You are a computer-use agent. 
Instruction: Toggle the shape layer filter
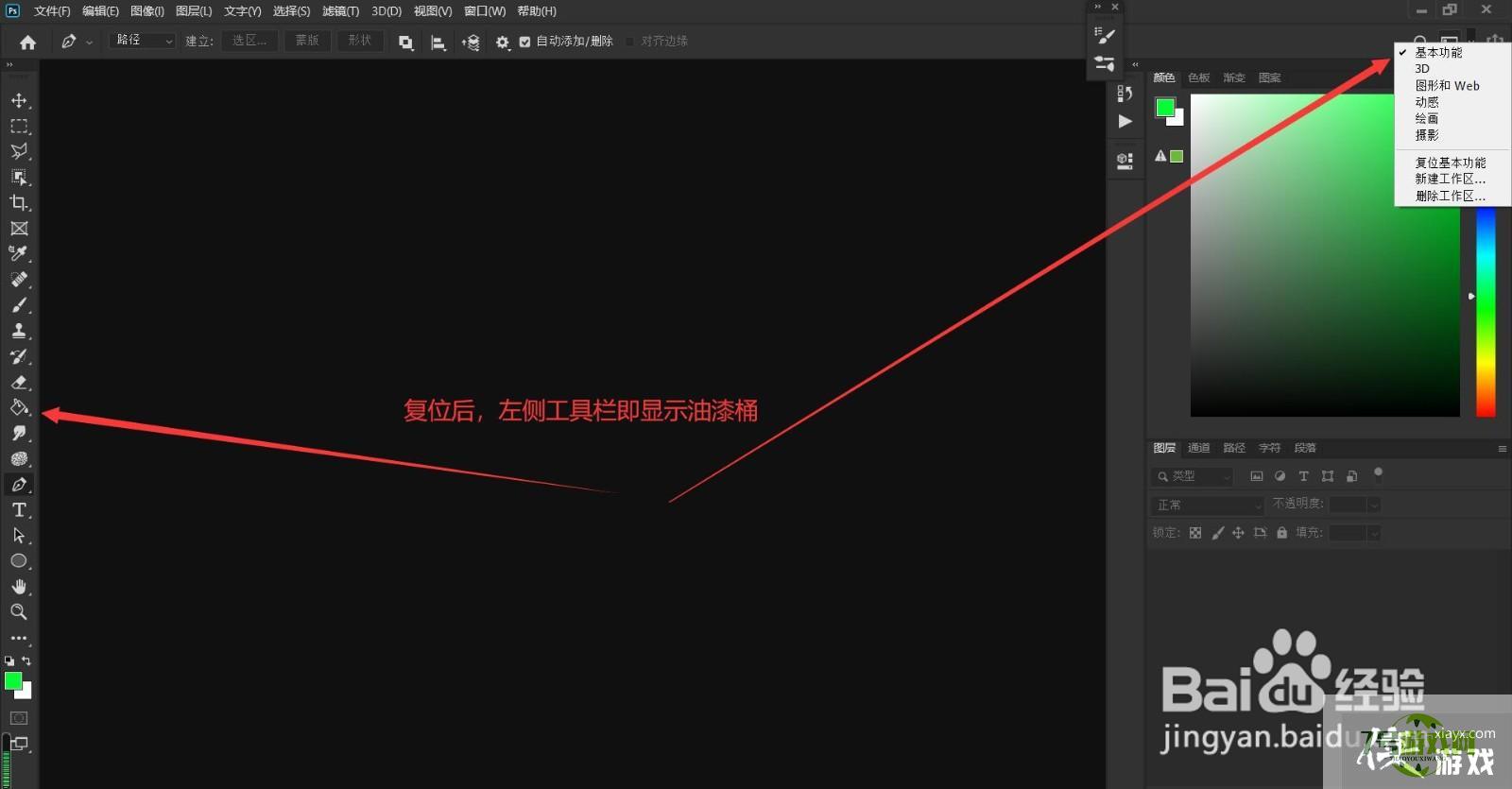click(1328, 476)
